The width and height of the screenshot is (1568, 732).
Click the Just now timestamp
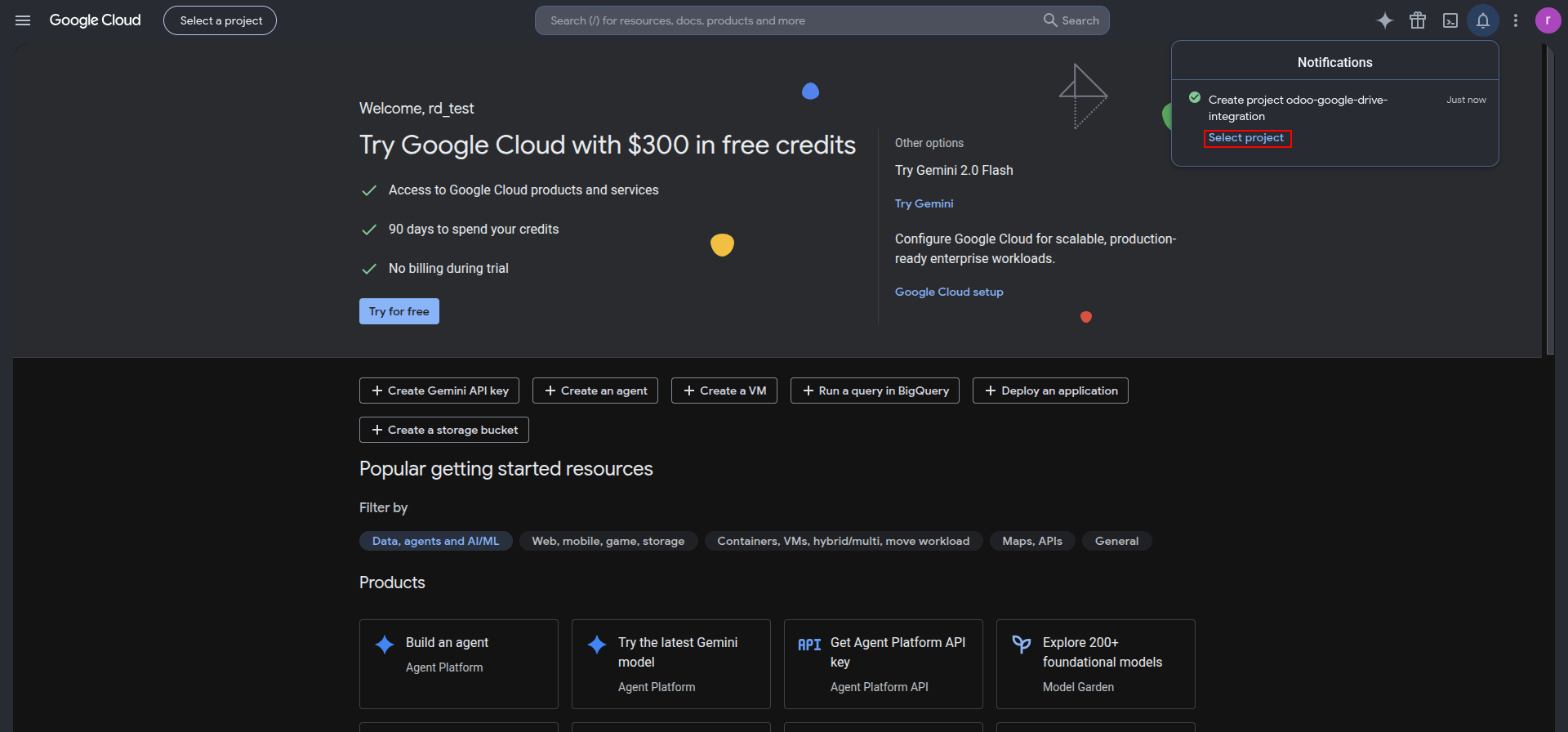point(1467,100)
